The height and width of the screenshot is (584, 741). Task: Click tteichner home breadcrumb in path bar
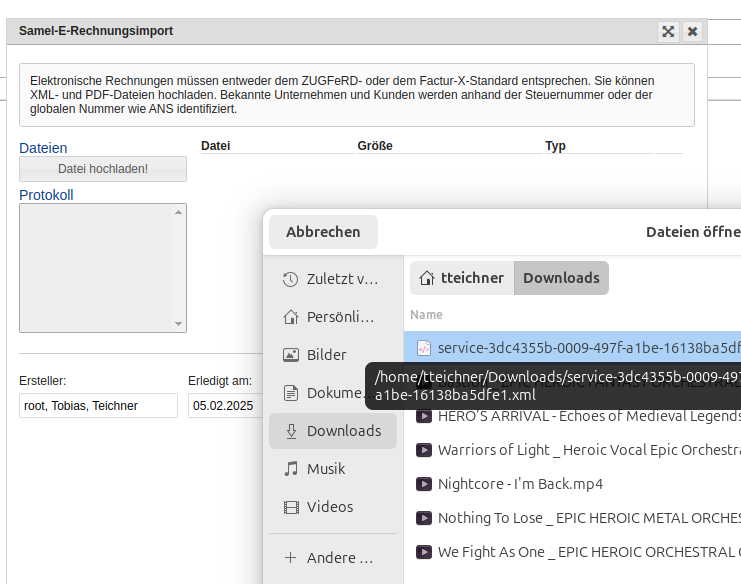pyautogui.click(x=461, y=278)
